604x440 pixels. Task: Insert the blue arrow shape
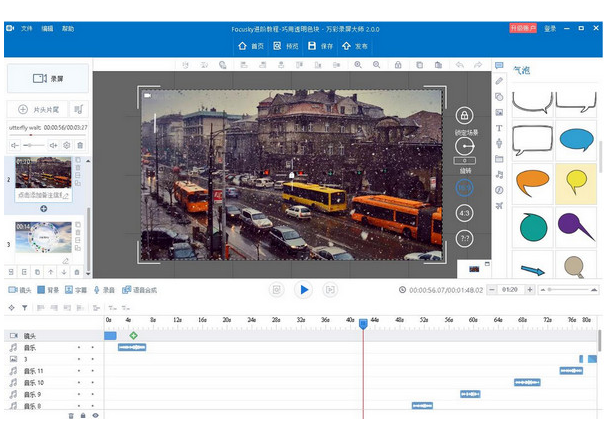[532, 270]
